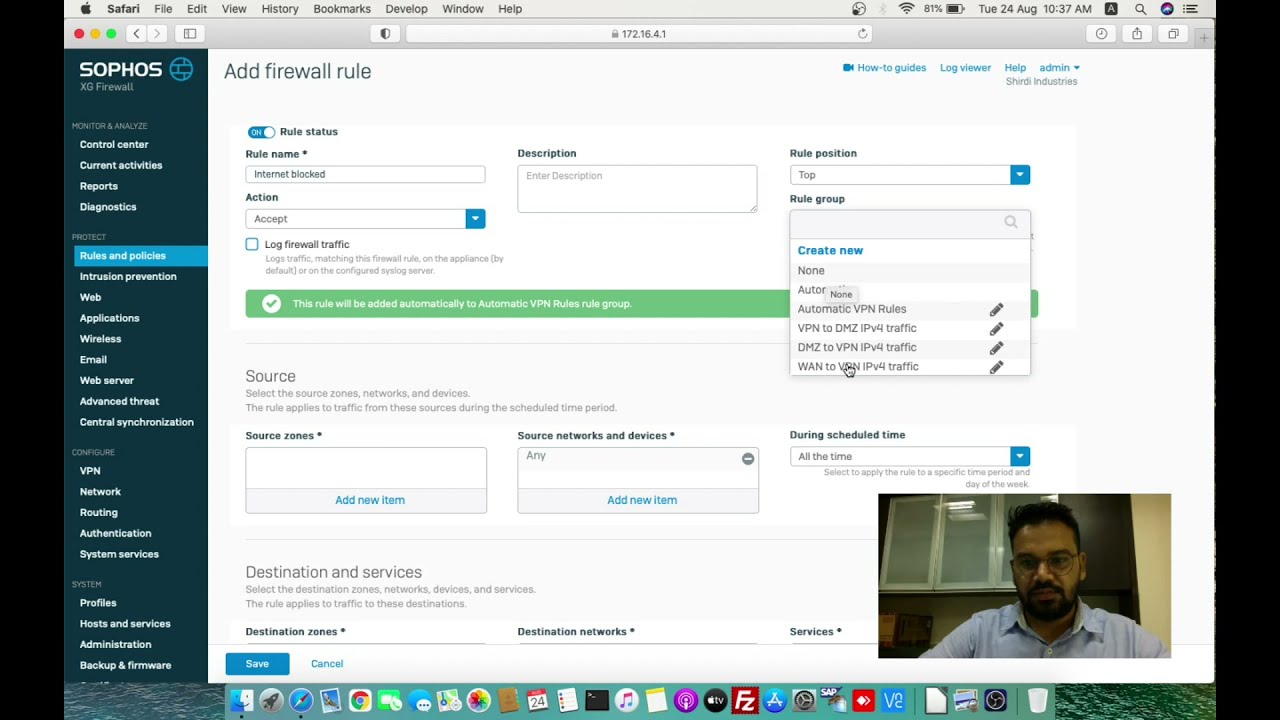
Task: Click the Safari back arrow
Action: (137, 34)
